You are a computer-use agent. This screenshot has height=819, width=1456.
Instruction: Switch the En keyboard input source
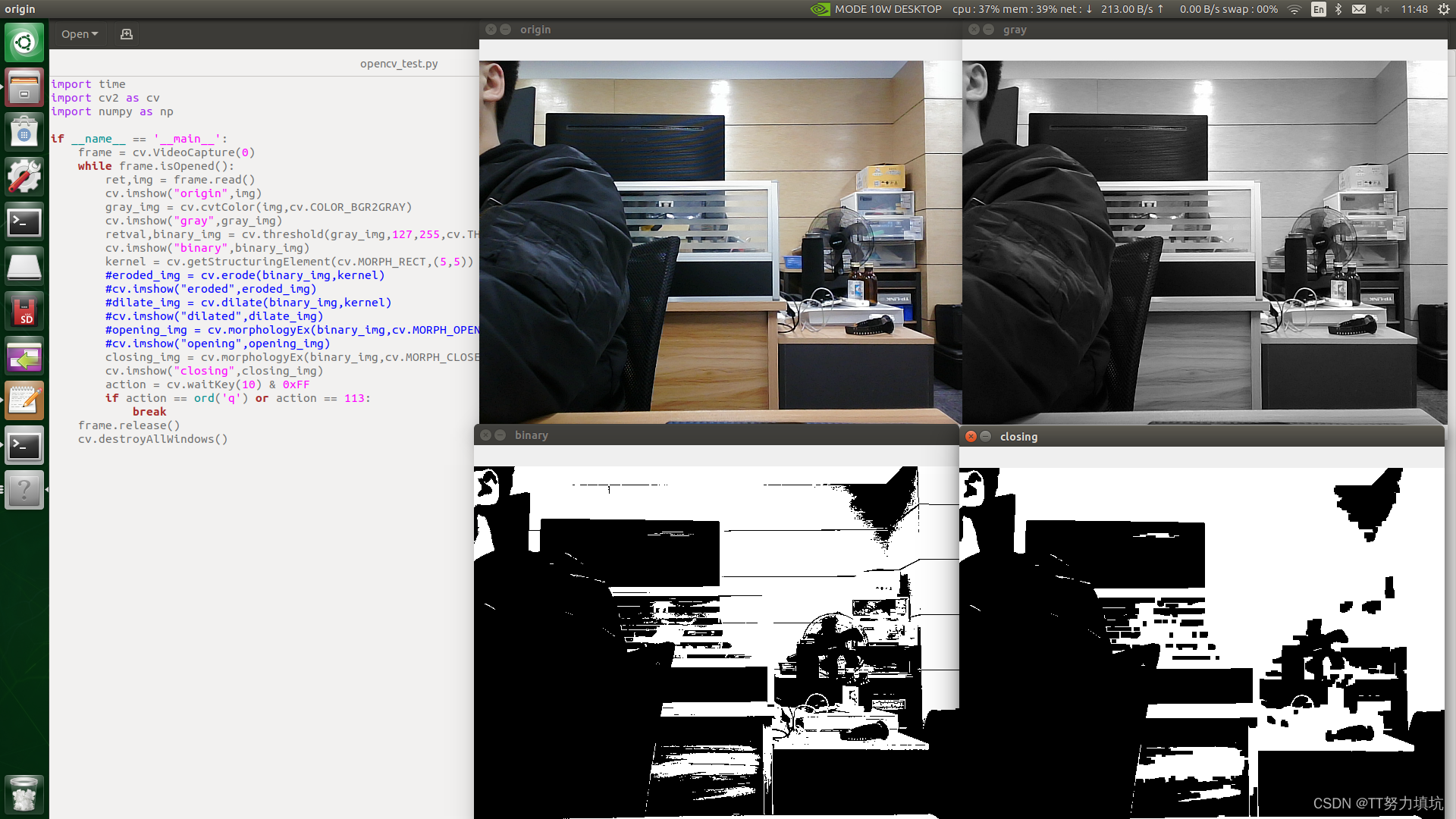pos(1319,9)
